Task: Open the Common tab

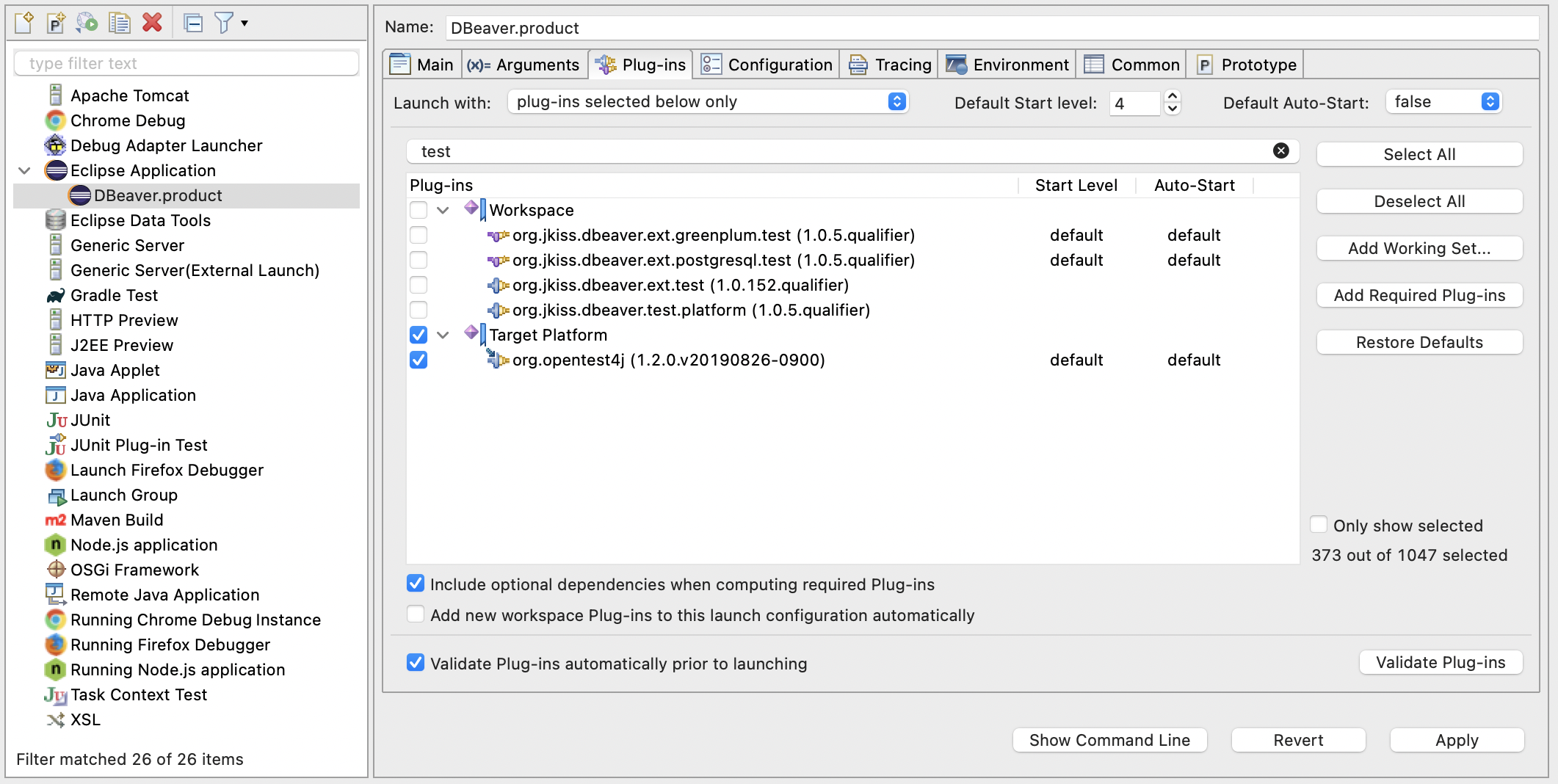Action: [x=1131, y=65]
